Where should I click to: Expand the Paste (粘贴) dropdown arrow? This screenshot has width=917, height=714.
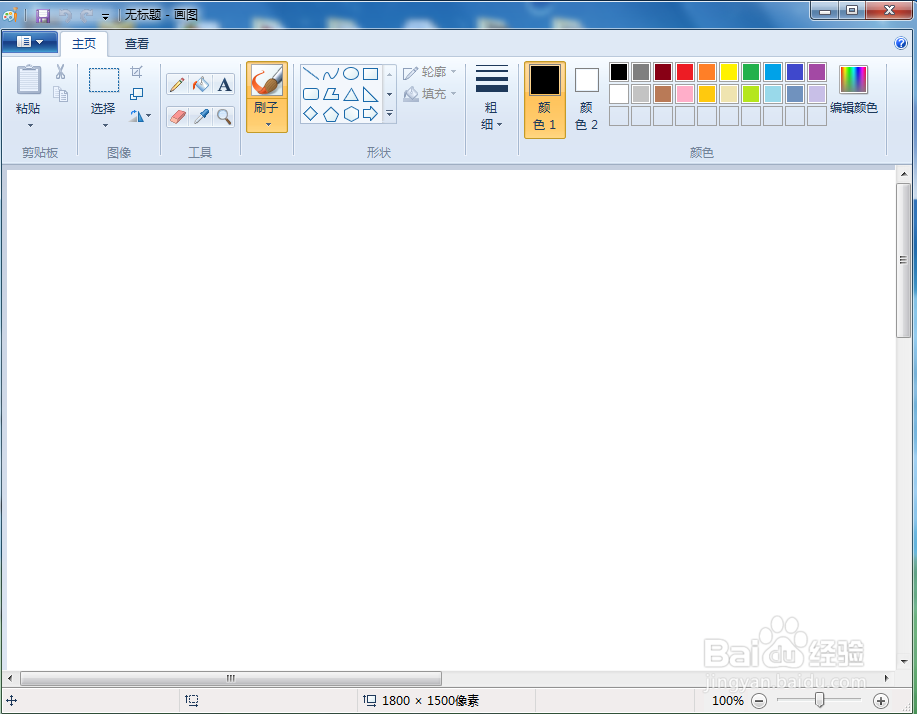point(30,126)
